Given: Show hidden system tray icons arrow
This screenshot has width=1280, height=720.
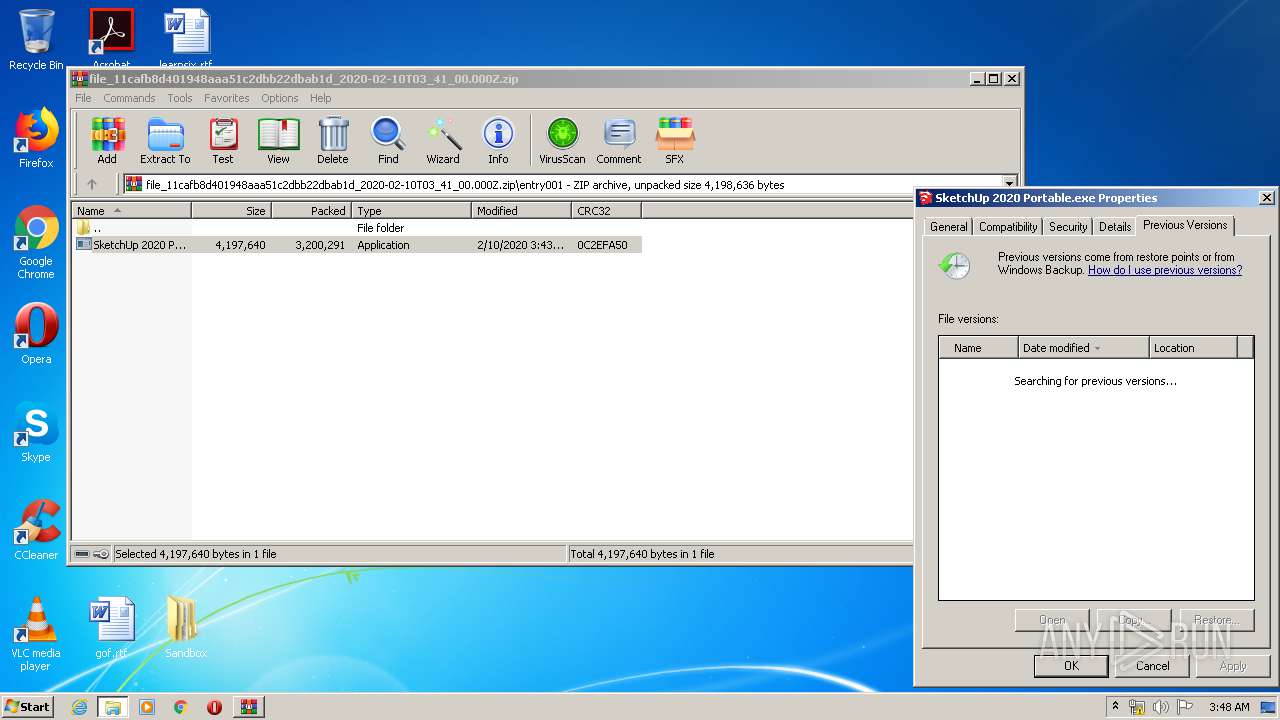Looking at the screenshot, I should click(1116, 707).
